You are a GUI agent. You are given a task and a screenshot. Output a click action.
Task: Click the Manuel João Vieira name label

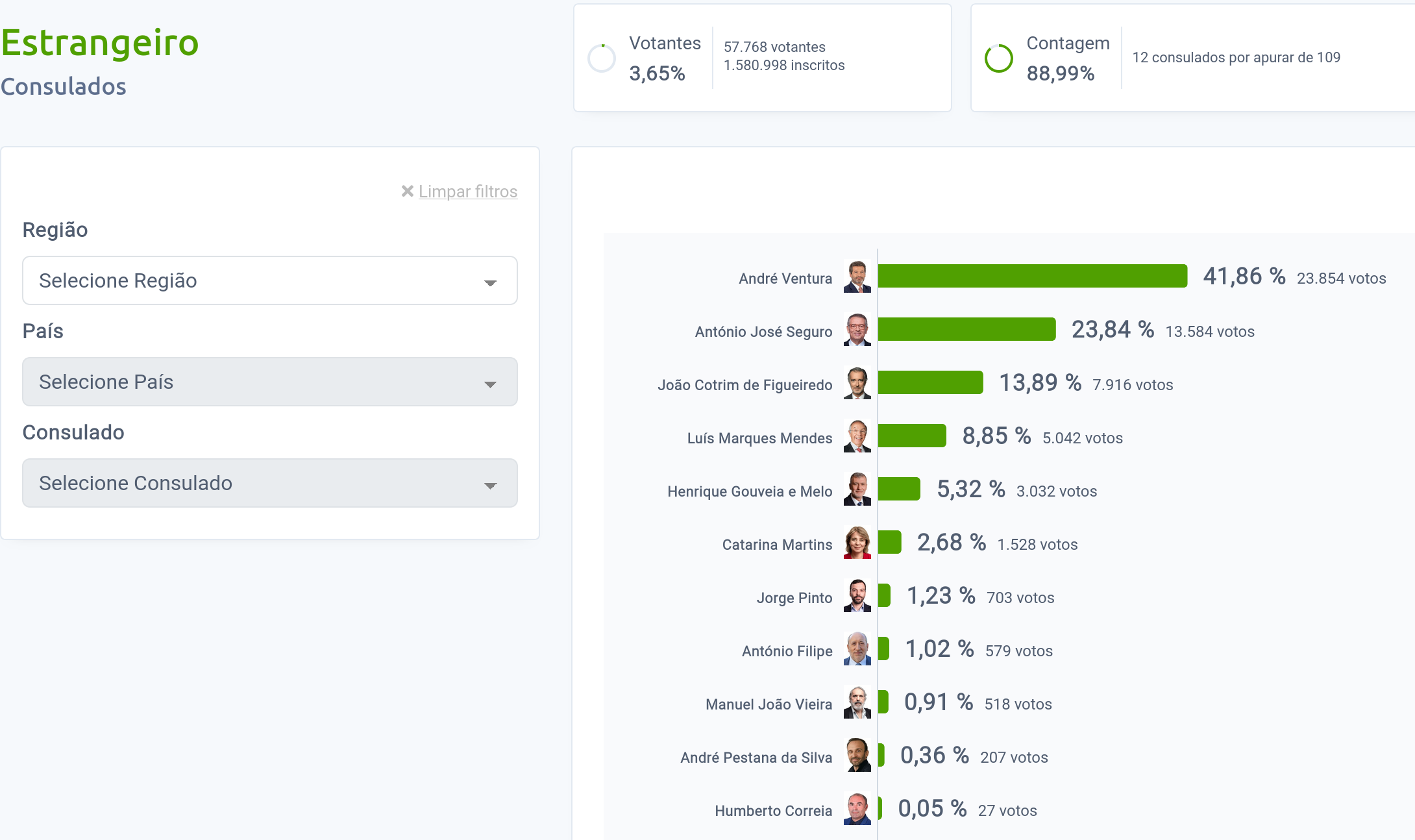(768, 704)
